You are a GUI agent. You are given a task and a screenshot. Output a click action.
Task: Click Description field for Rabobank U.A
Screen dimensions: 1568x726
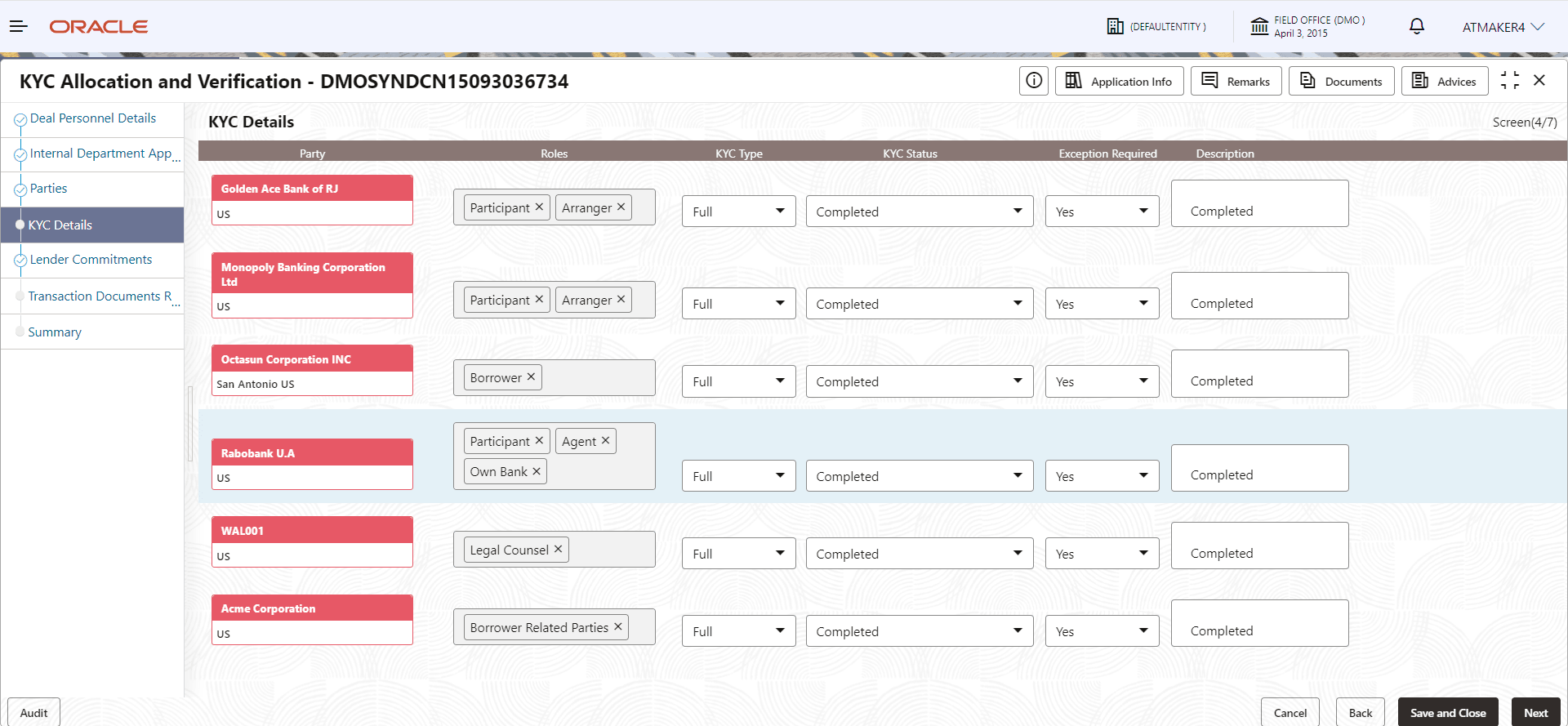[1259, 468]
